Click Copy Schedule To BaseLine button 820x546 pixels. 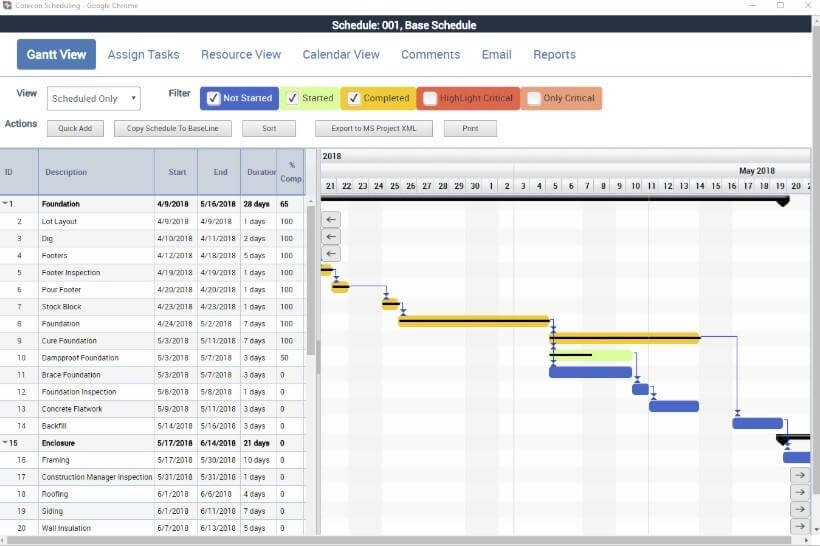pyautogui.click(x=173, y=129)
